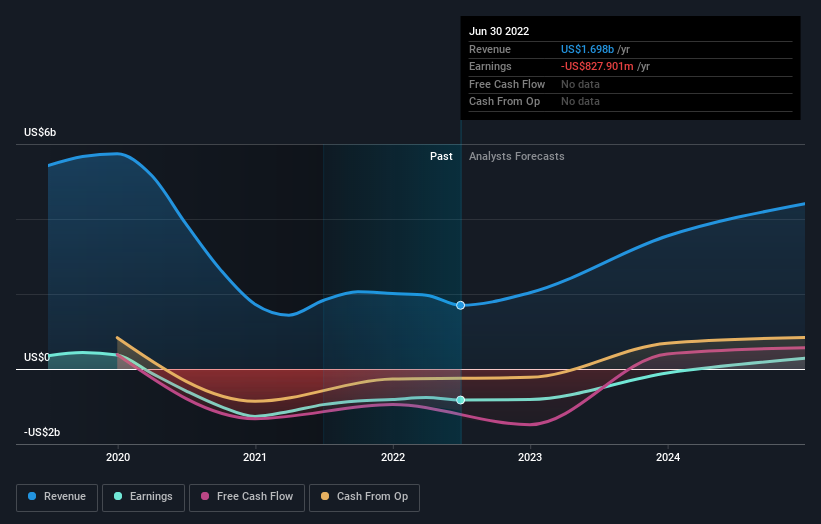Click the 2023 x-axis label
This screenshot has height=524, width=821.
pos(530,457)
